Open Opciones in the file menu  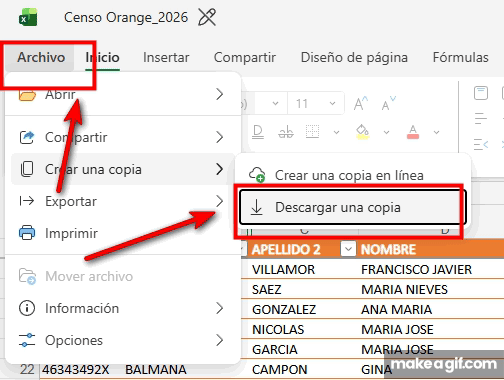coord(123,340)
